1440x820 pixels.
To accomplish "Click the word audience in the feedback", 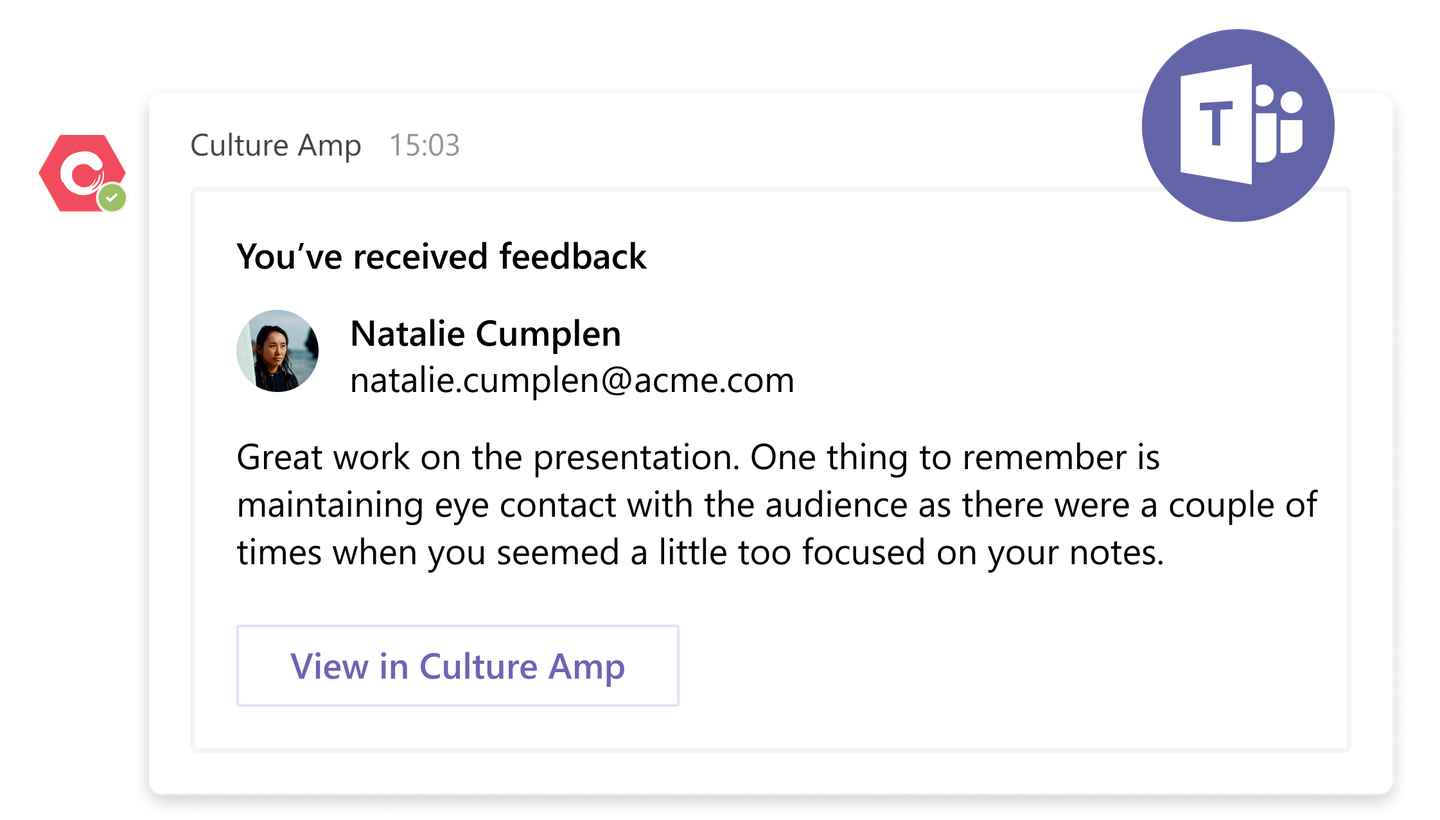I will point(837,506).
